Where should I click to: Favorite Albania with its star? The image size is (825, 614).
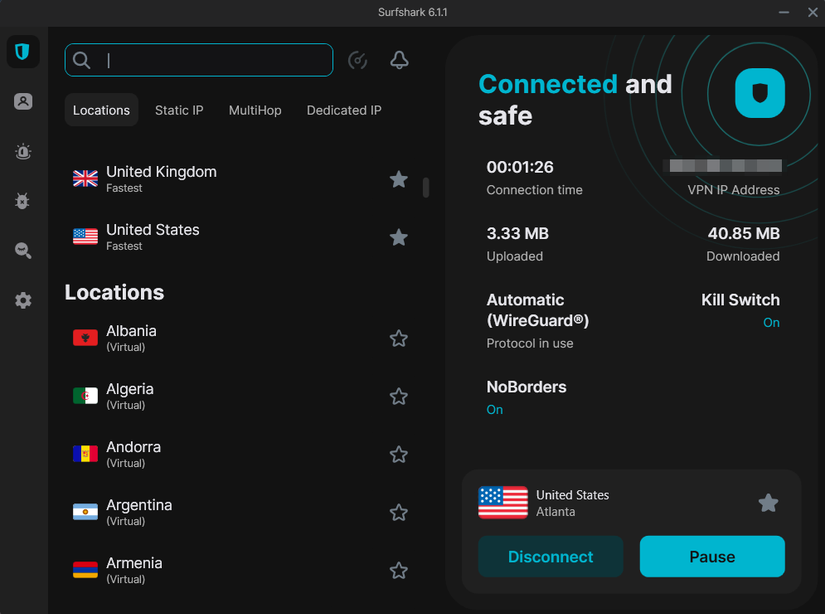click(398, 338)
